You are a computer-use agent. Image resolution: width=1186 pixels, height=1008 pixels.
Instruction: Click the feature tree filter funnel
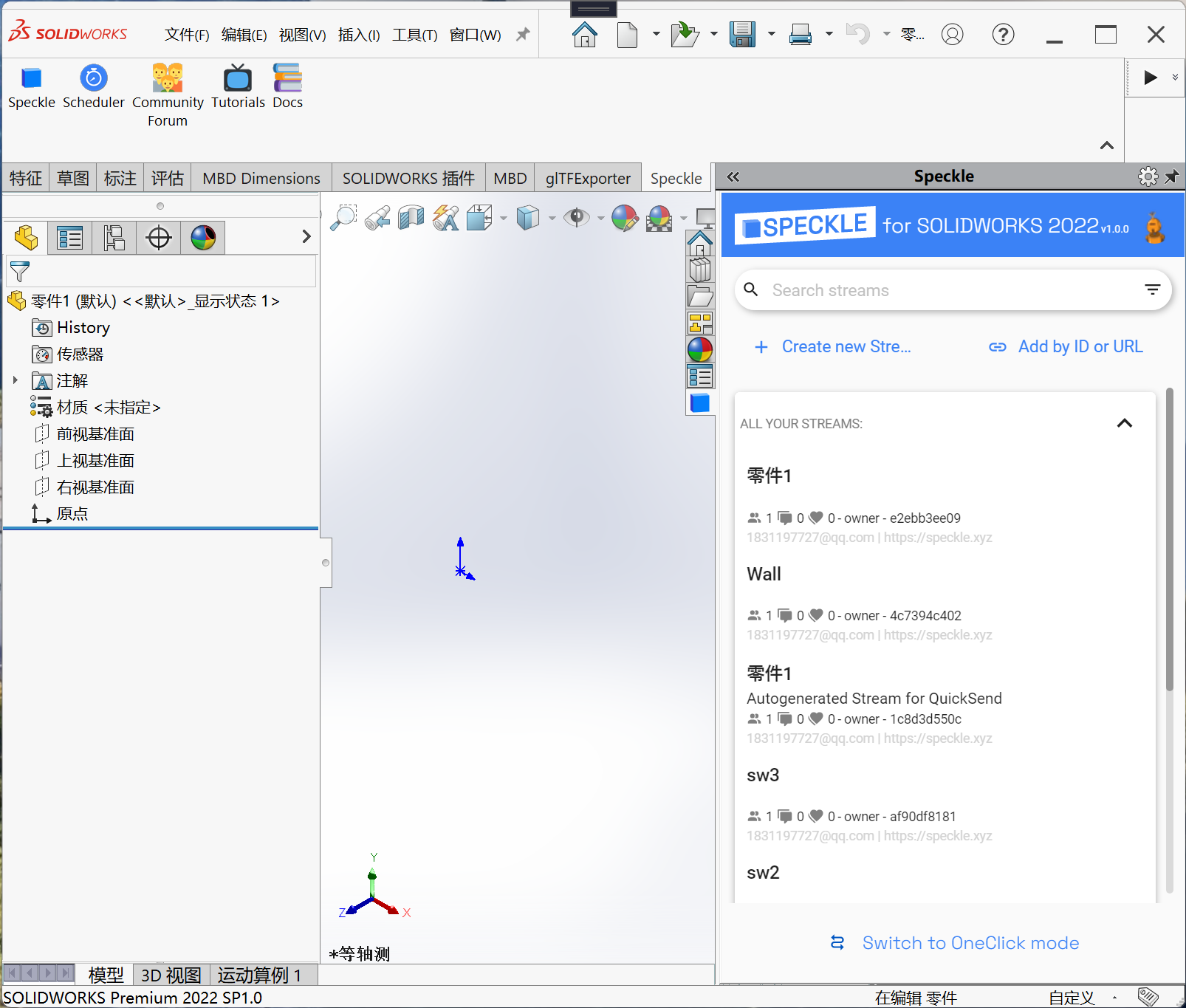pos(20,272)
